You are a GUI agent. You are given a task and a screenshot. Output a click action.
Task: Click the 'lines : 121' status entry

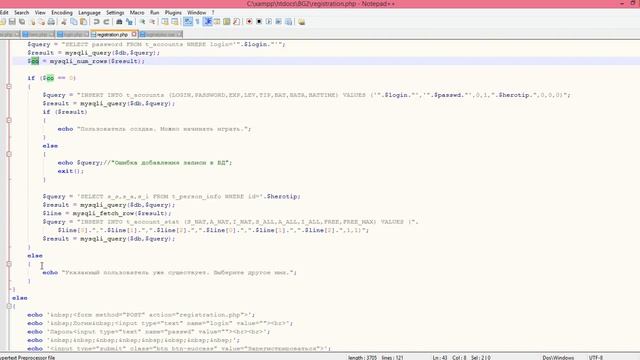coord(392,357)
